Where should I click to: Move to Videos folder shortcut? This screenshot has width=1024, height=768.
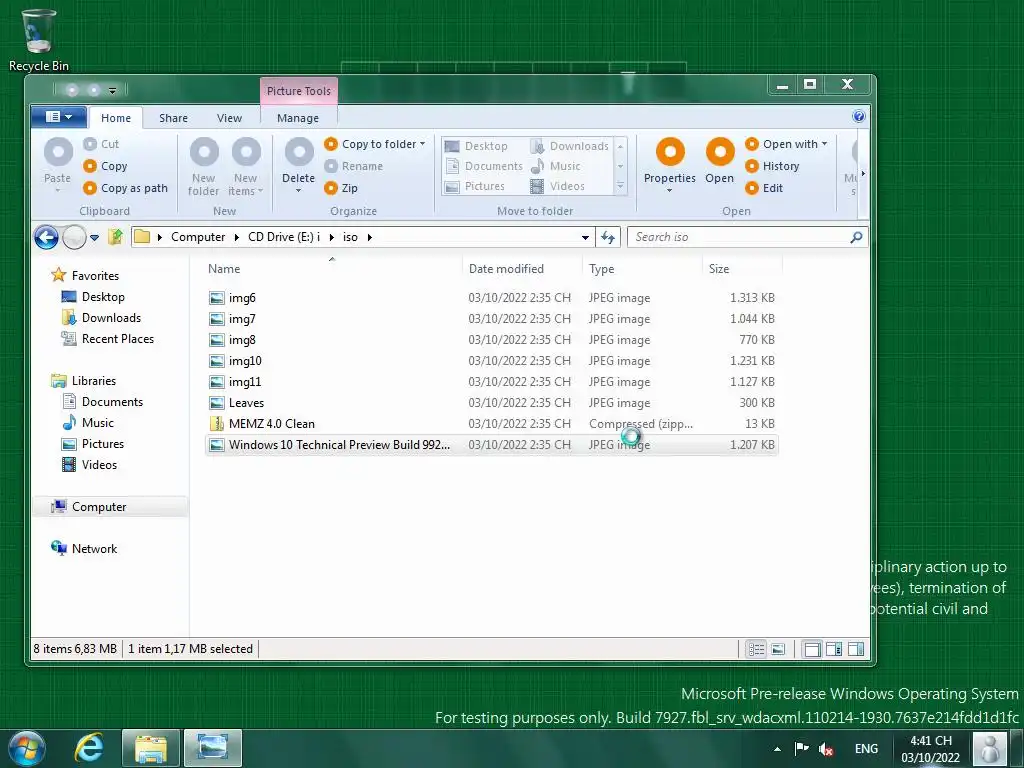tap(557, 186)
